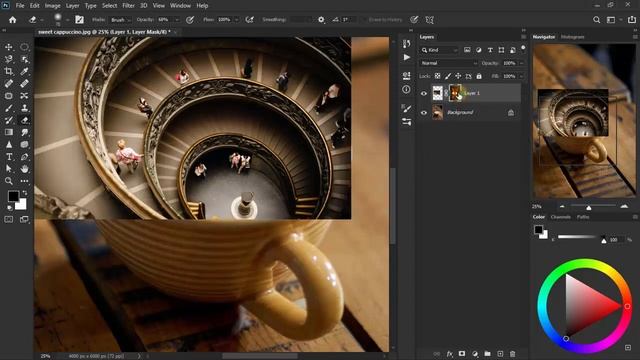Open layer Opacity dropdown arrow
The height and width of the screenshot is (360, 640).
(522, 63)
